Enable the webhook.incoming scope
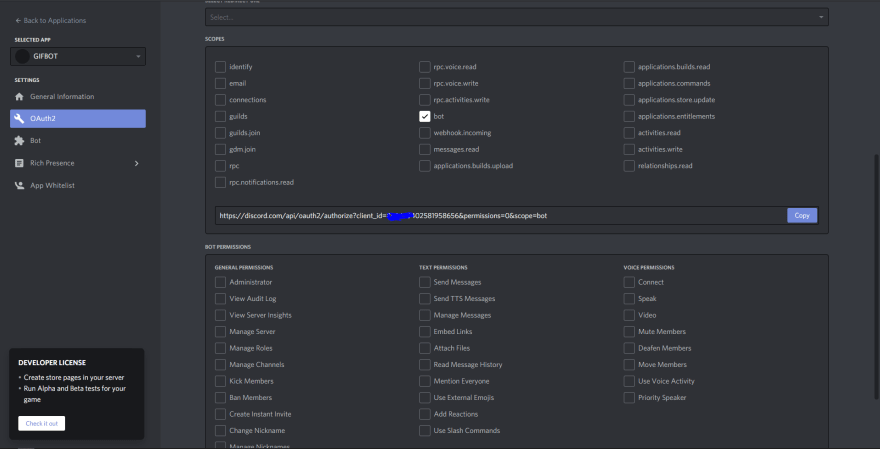The image size is (880, 449). pos(424,133)
